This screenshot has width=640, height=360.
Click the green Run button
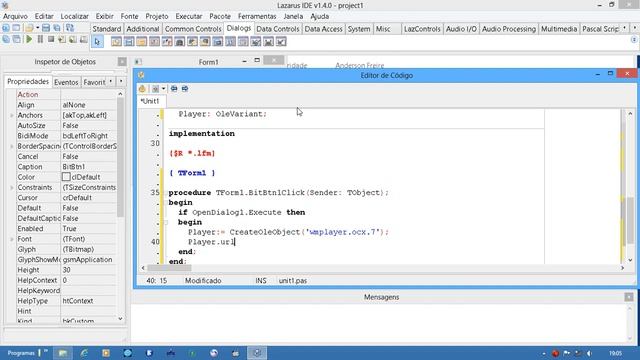pyautogui.click(x=29, y=40)
